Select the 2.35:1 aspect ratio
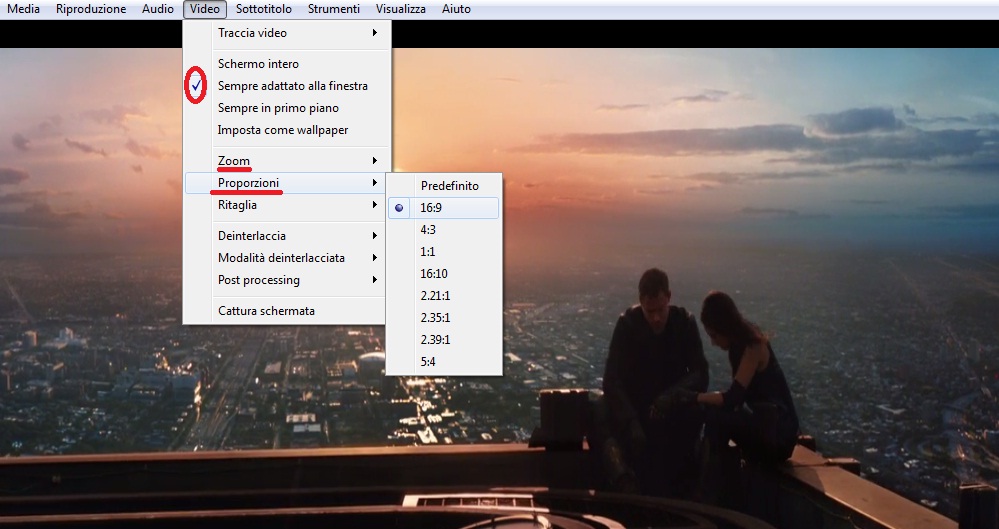 pyautogui.click(x=435, y=318)
